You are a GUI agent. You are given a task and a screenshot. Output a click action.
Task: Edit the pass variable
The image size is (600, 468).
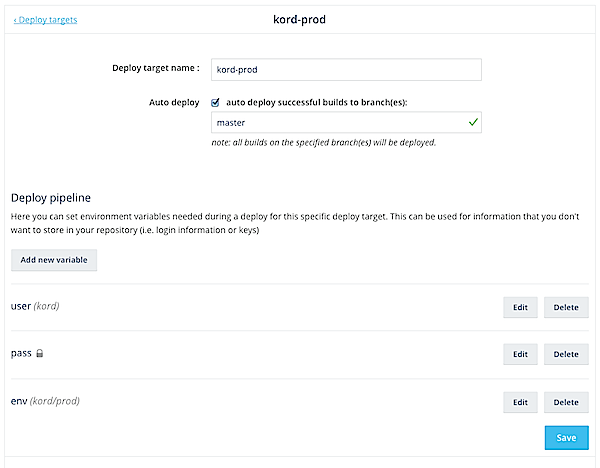tap(519, 354)
